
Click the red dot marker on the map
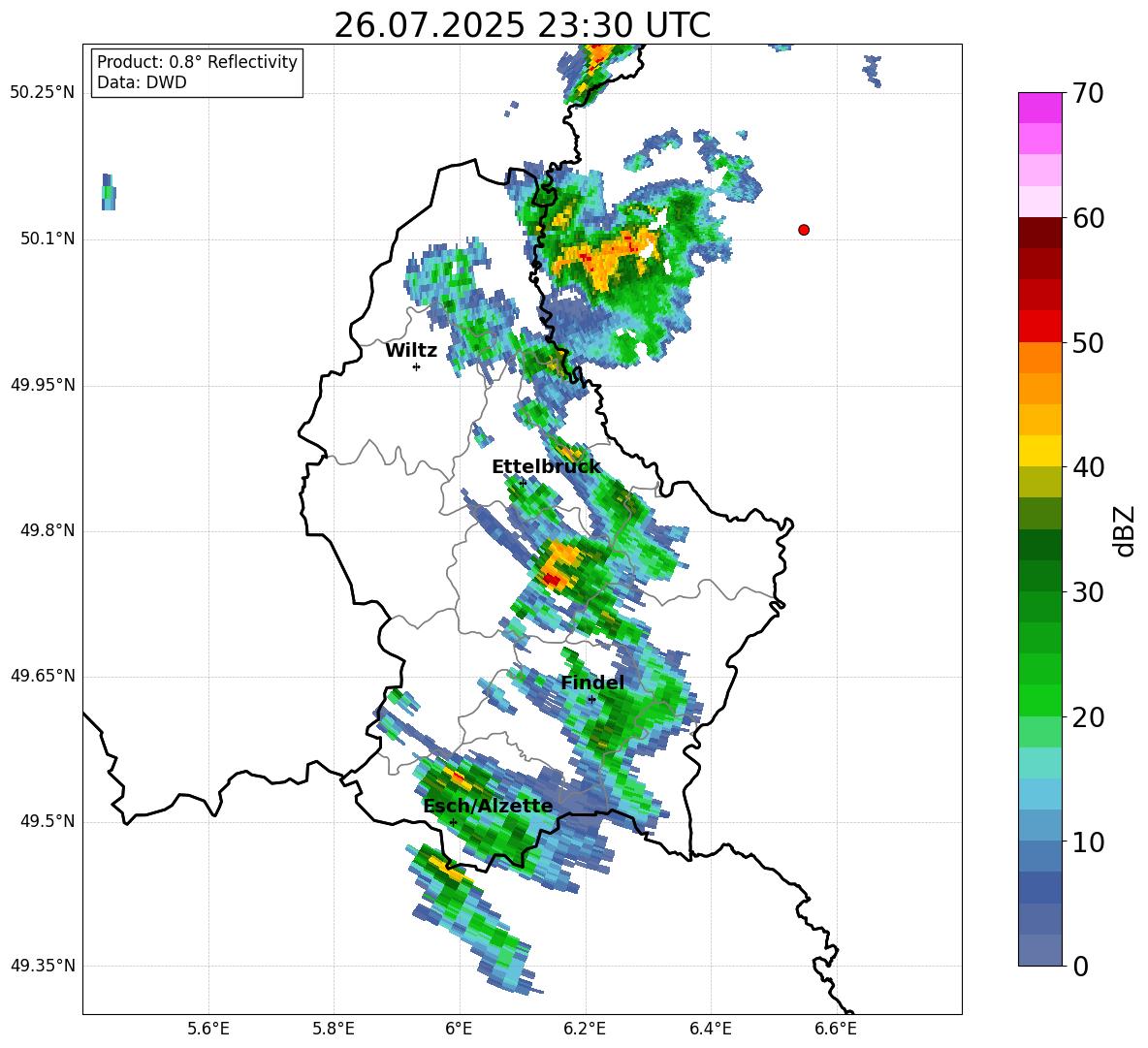point(803,230)
